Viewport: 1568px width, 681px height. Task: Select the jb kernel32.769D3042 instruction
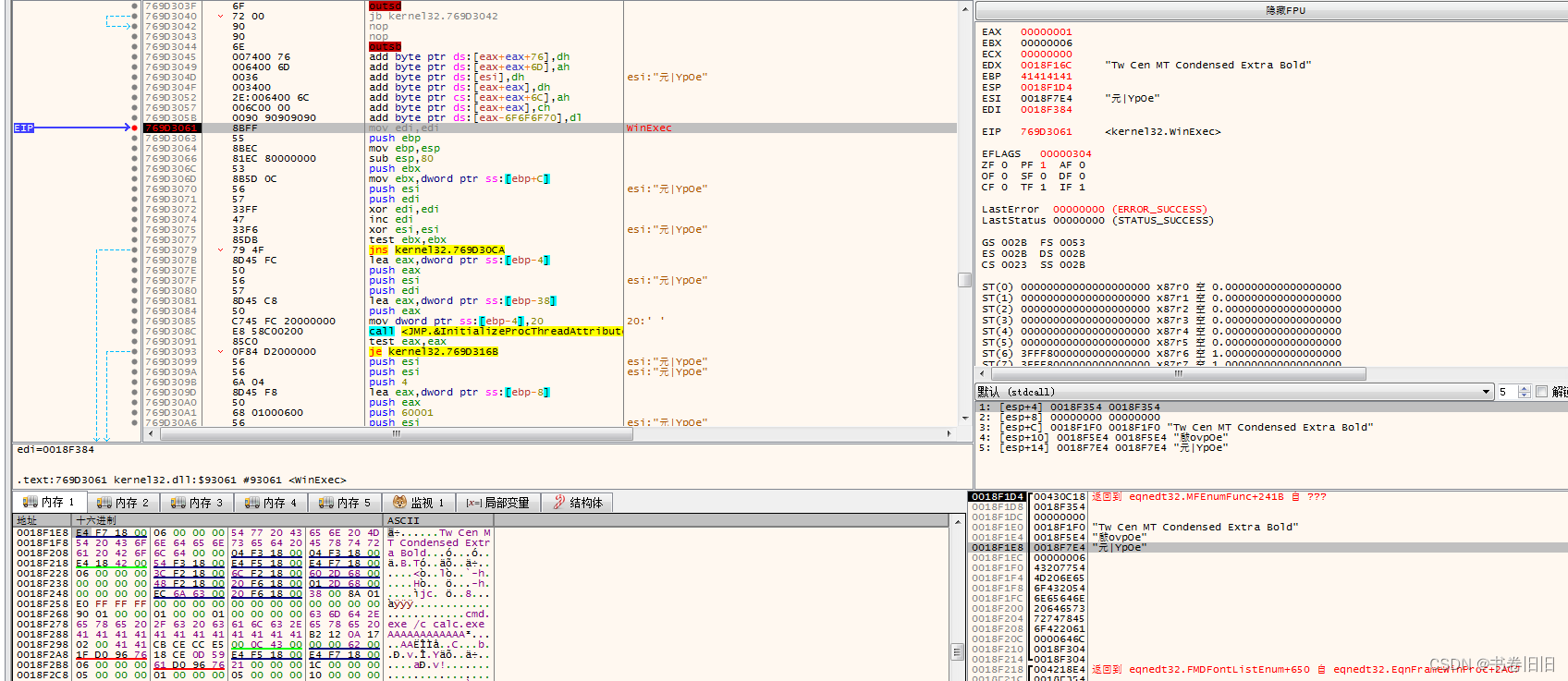434,17
